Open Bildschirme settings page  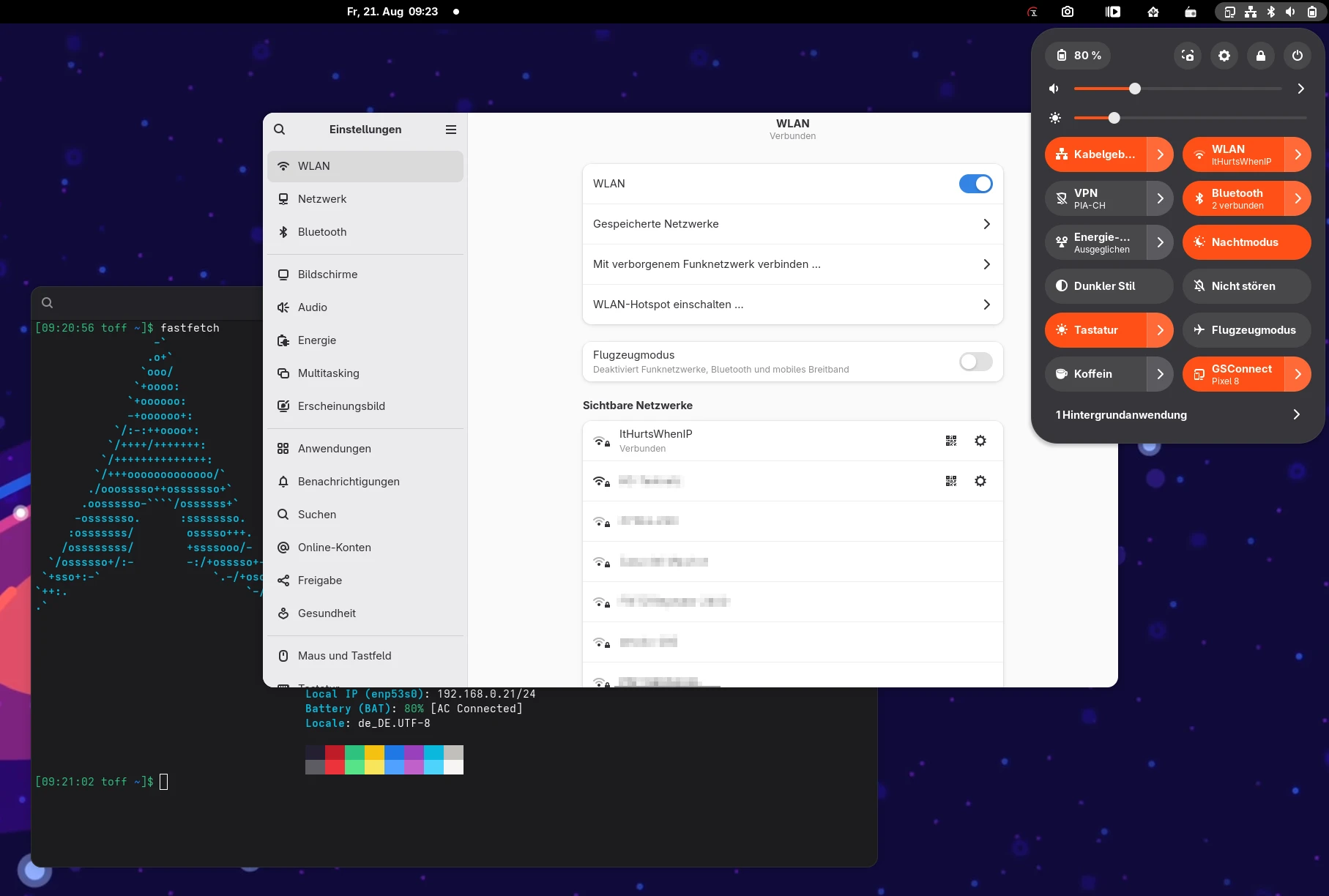(365, 275)
